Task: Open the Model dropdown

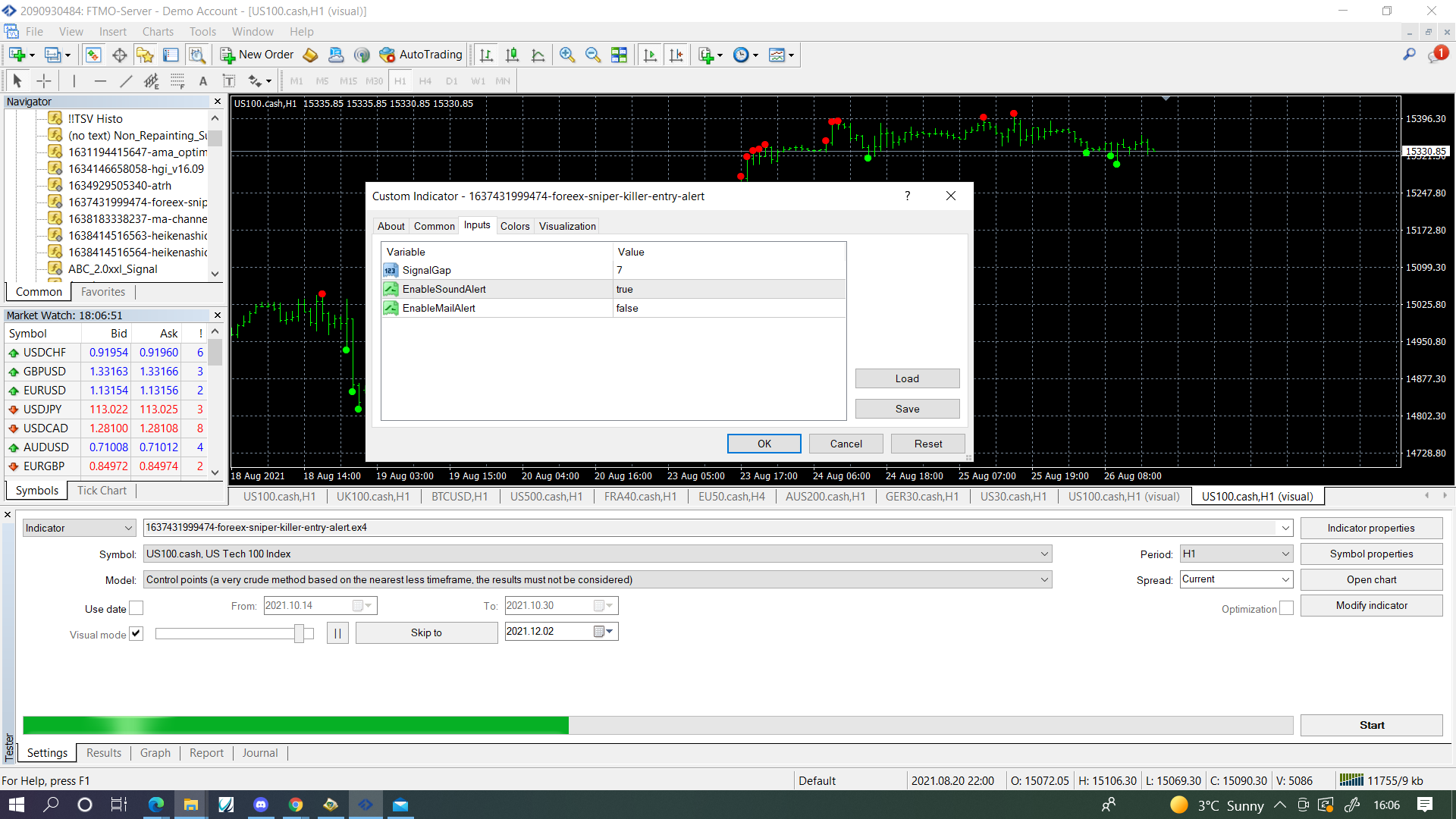Action: point(598,579)
